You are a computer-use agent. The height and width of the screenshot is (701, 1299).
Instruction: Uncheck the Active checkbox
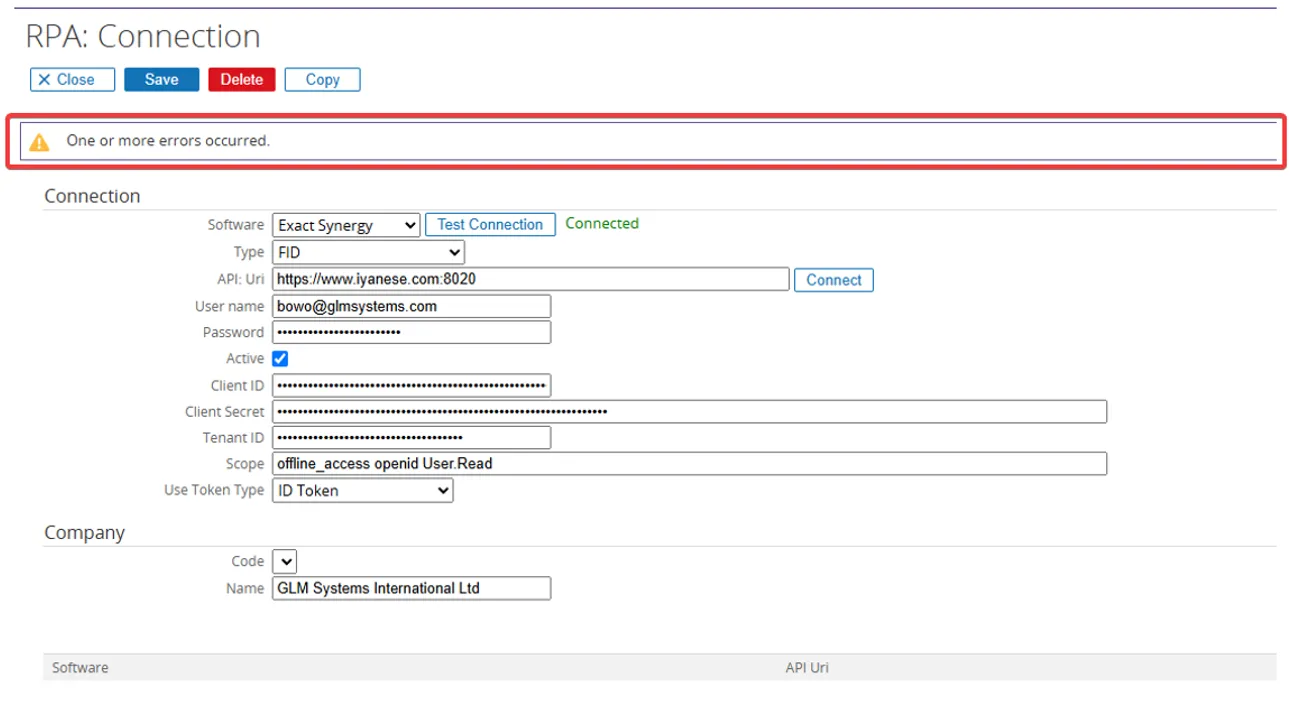click(281, 359)
